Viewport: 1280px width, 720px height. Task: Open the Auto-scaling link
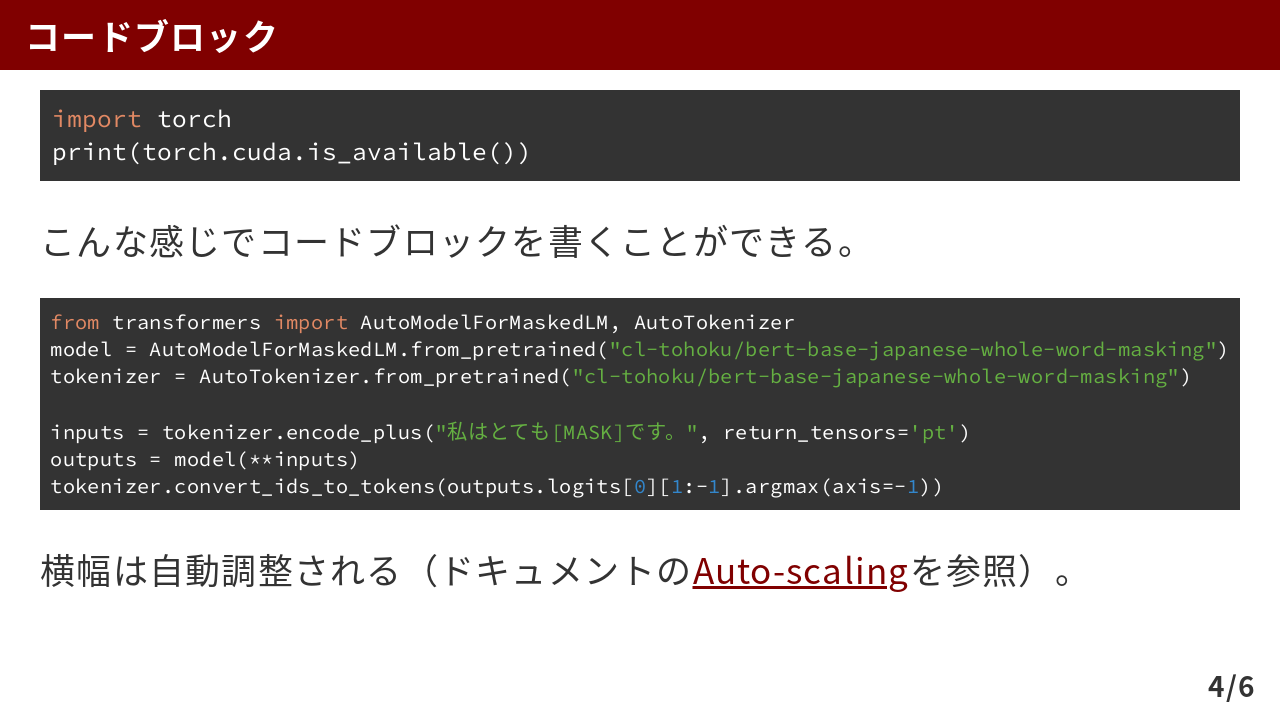pyautogui.click(x=800, y=571)
